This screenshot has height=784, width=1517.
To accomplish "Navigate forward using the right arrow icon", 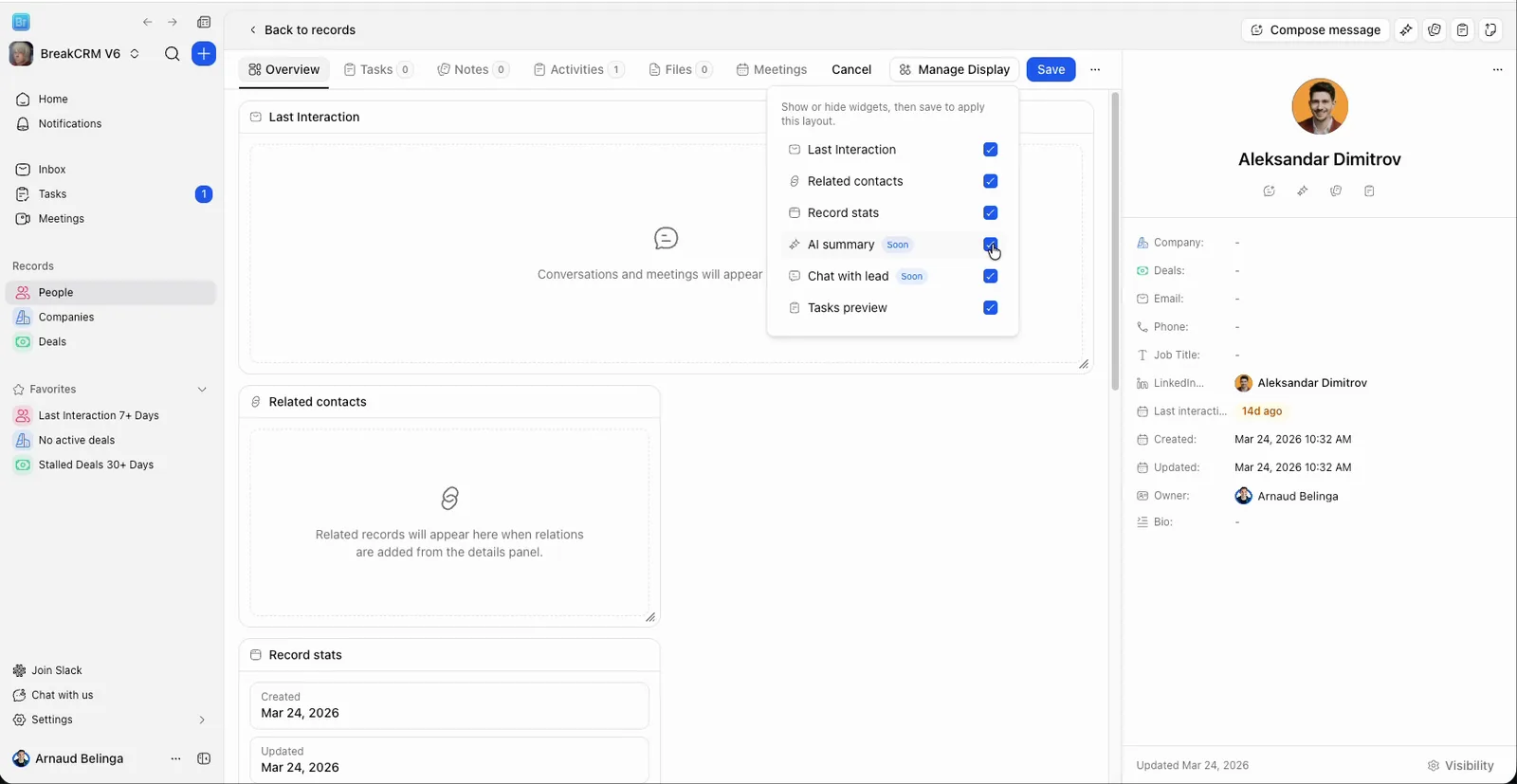I will tap(173, 22).
